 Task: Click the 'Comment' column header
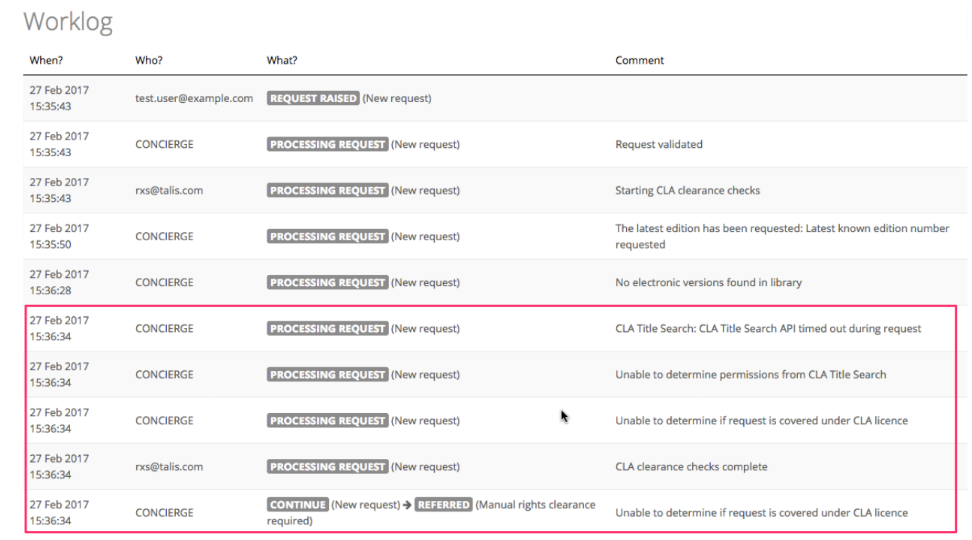pos(639,60)
